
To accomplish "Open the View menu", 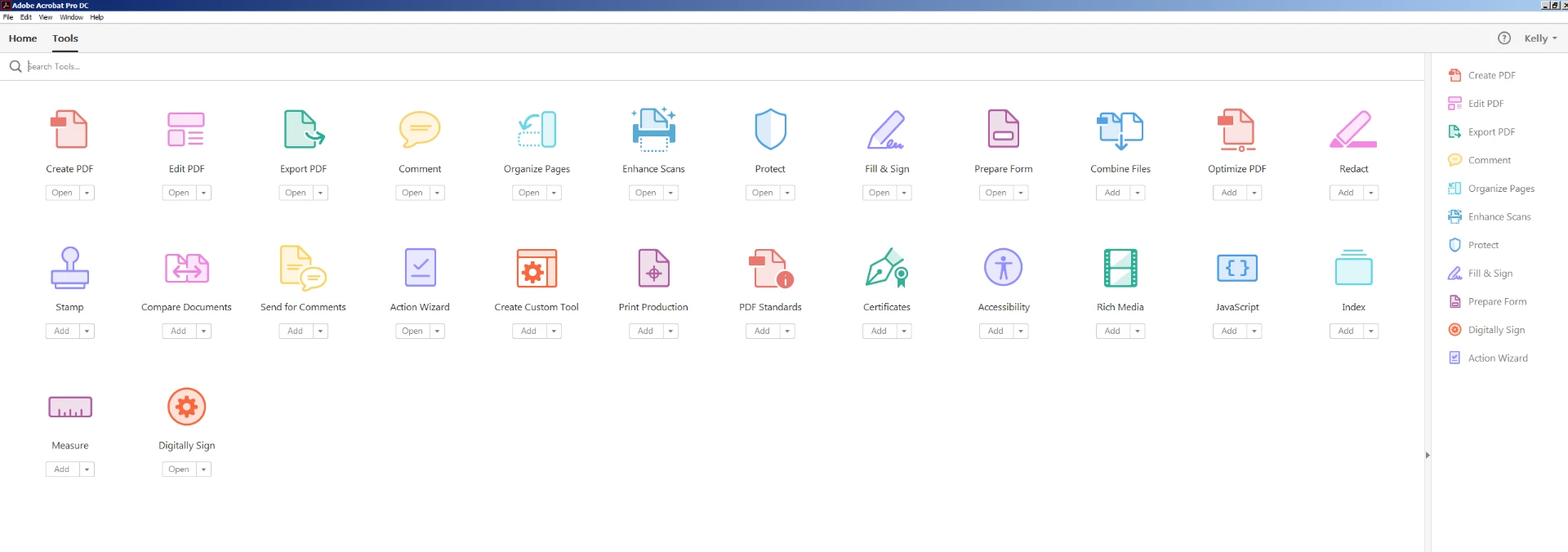I will pyautogui.click(x=46, y=17).
